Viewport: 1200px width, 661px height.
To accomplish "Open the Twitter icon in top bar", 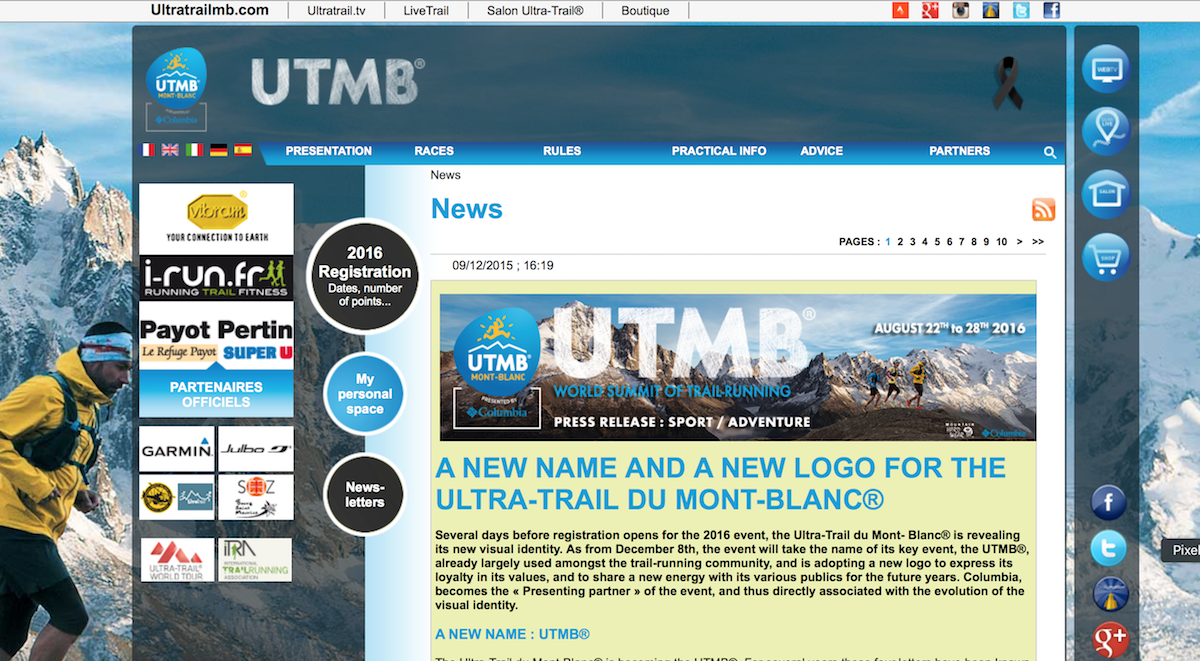I will tap(1021, 11).
